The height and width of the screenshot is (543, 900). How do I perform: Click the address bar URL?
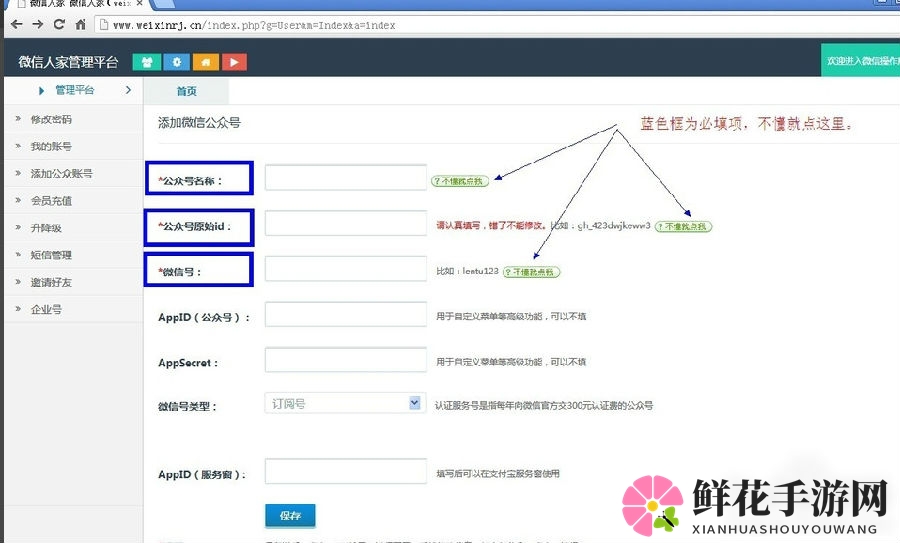tap(254, 25)
